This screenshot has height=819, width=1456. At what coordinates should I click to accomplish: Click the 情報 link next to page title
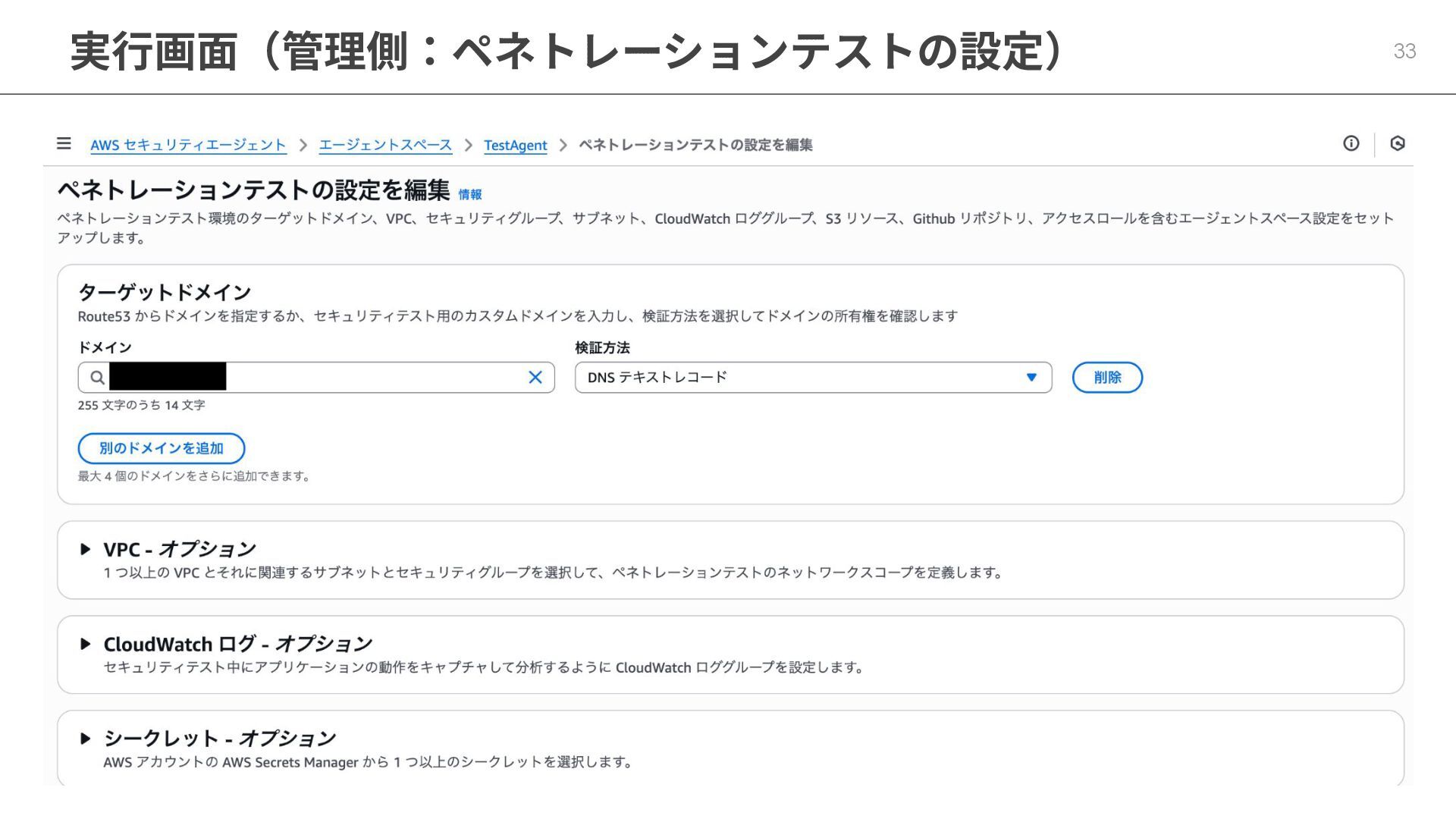coord(470,194)
